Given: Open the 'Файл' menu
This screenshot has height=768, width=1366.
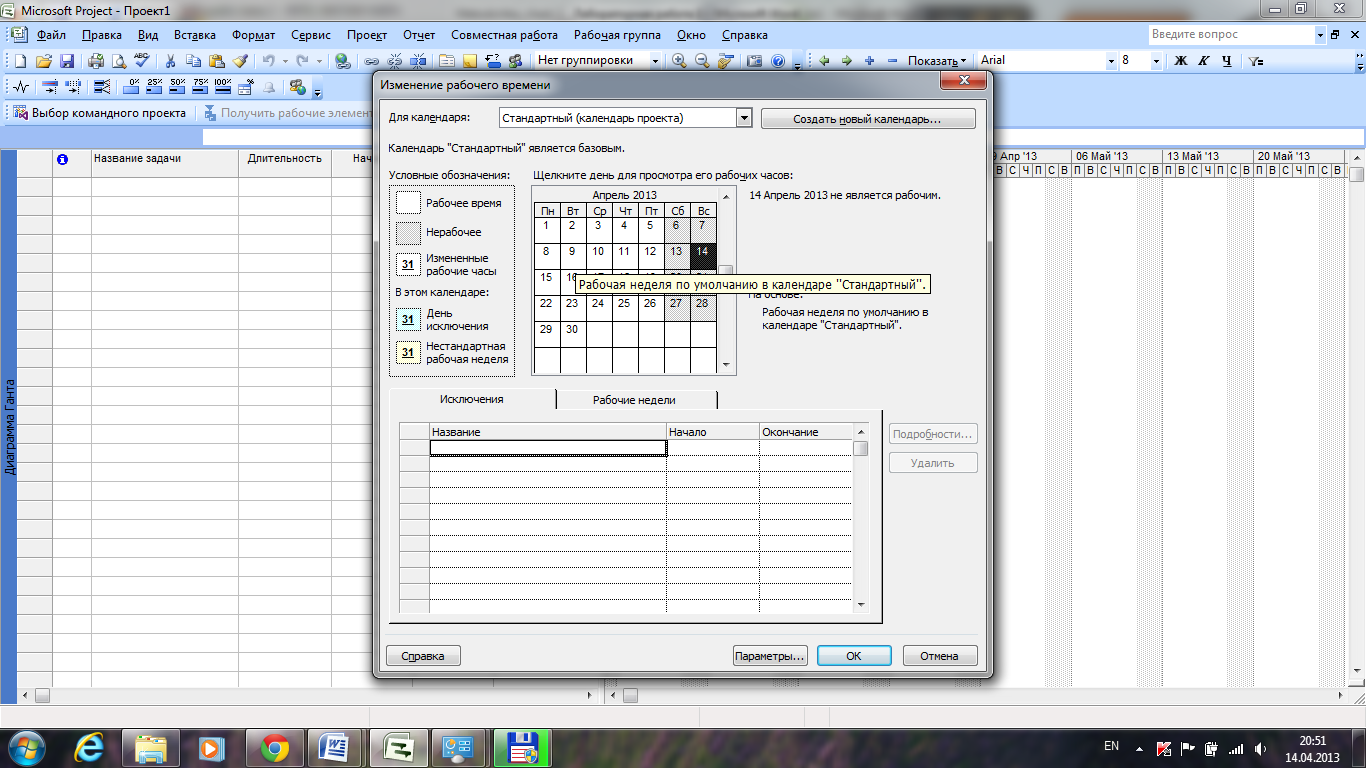Looking at the screenshot, I should pyautogui.click(x=51, y=35).
